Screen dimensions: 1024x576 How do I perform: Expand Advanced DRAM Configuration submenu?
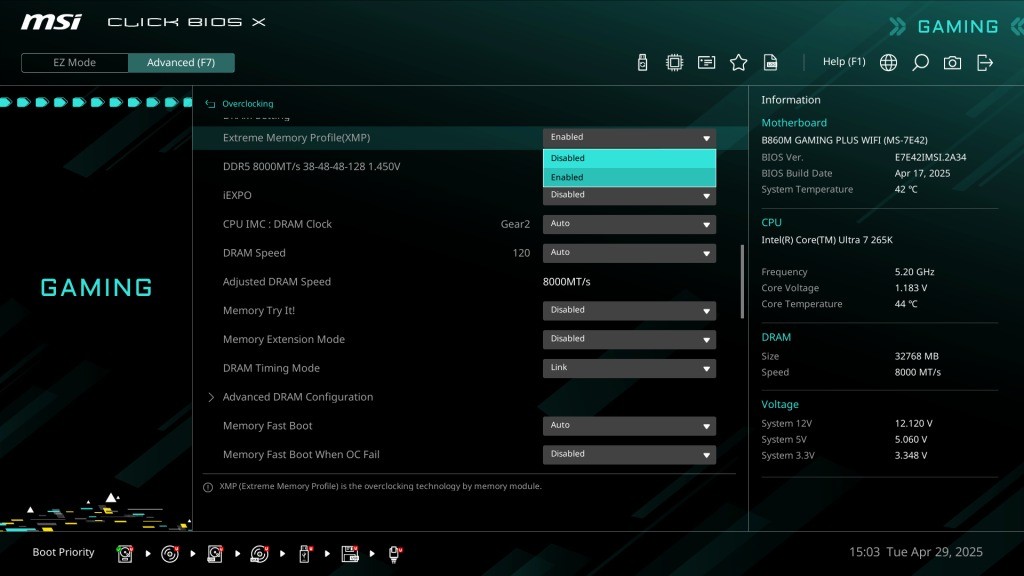click(297, 397)
